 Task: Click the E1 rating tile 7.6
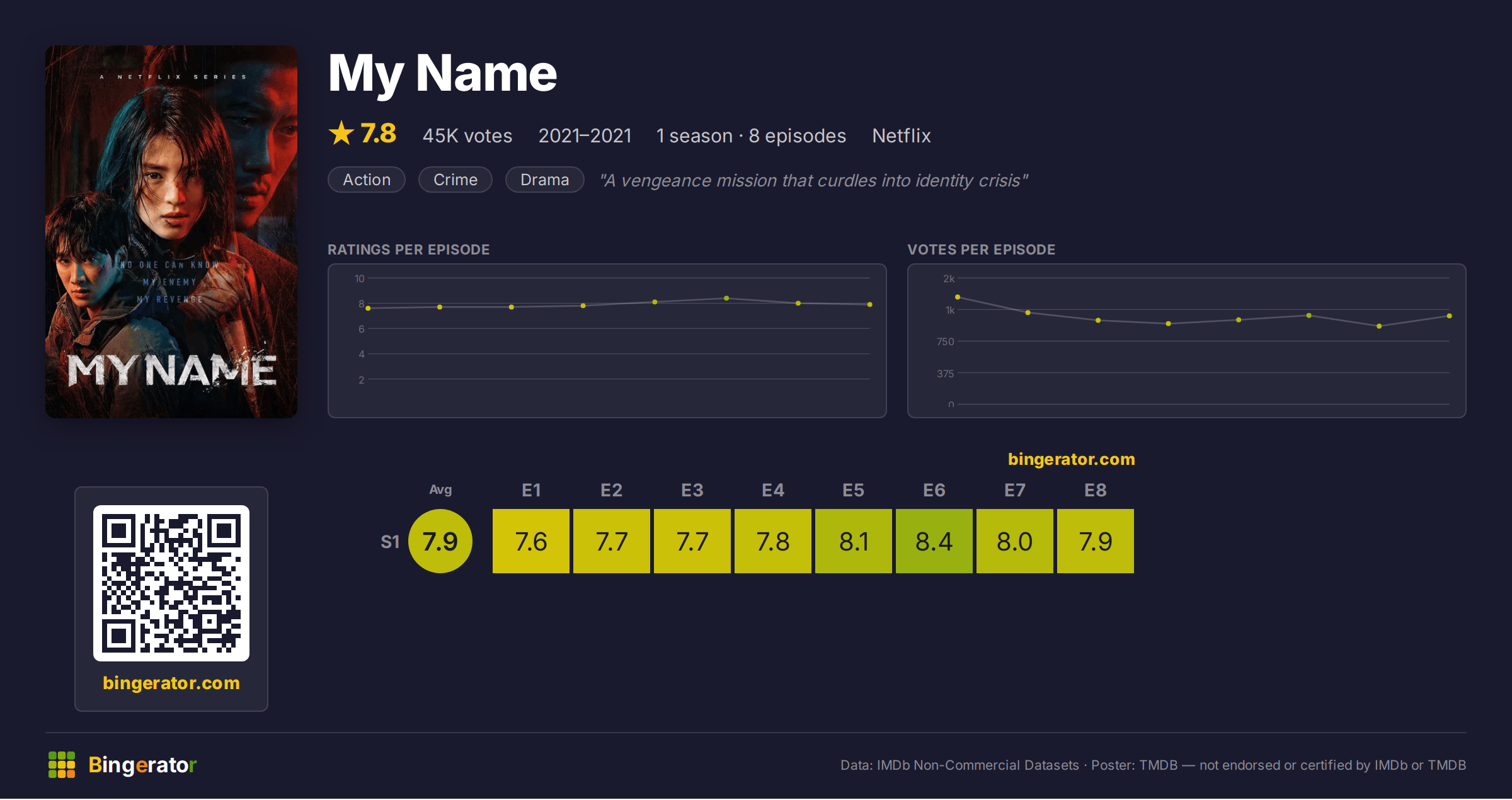[531, 541]
